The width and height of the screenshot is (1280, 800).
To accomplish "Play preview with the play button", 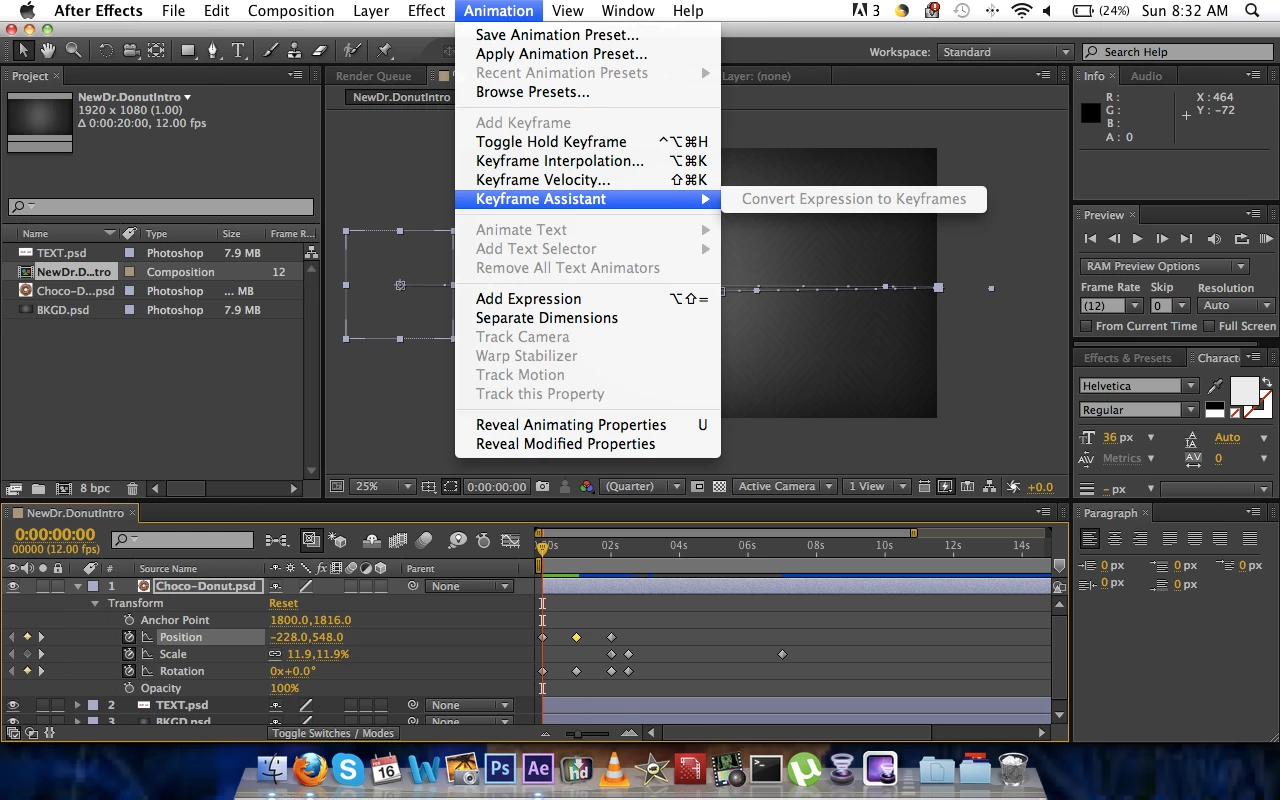I will click(1137, 239).
